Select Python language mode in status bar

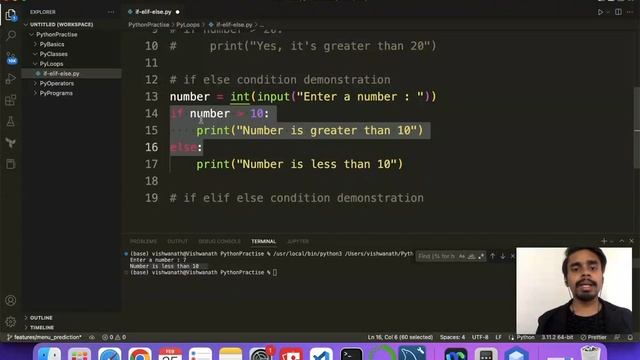click(525, 338)
